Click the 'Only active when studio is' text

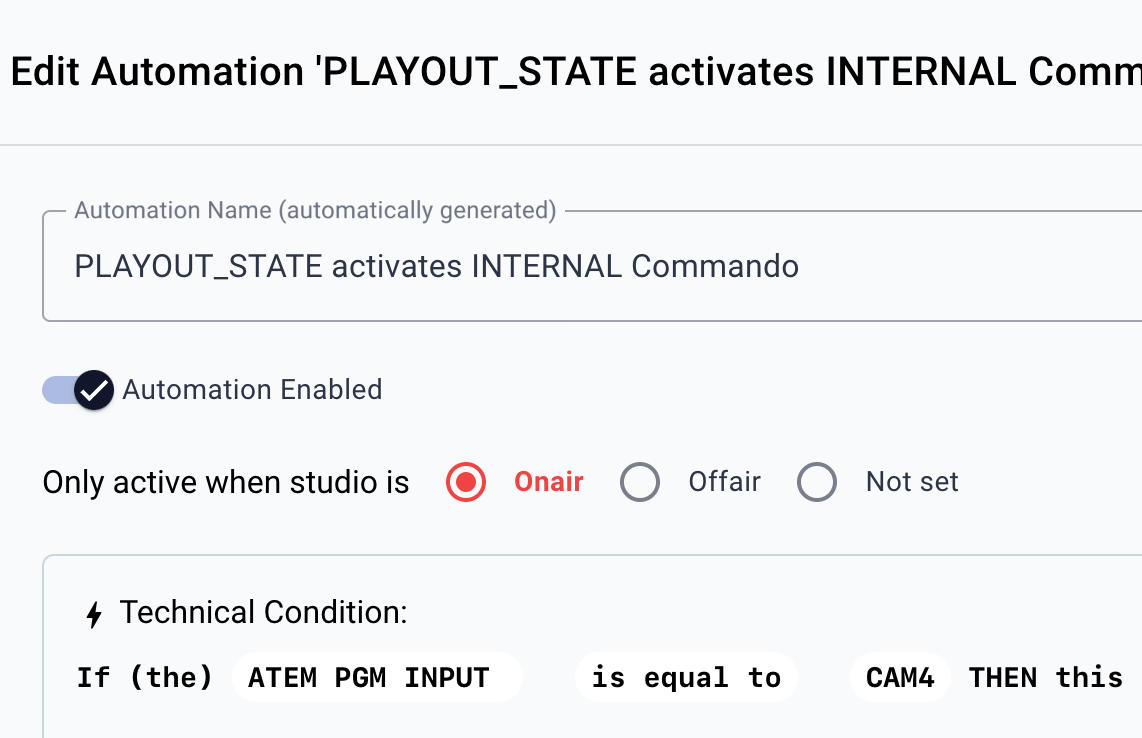coord(226,482)
